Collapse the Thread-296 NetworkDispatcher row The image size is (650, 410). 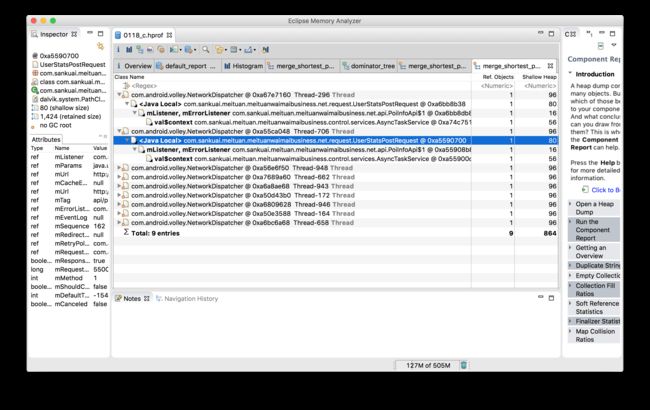pos(119,95)
